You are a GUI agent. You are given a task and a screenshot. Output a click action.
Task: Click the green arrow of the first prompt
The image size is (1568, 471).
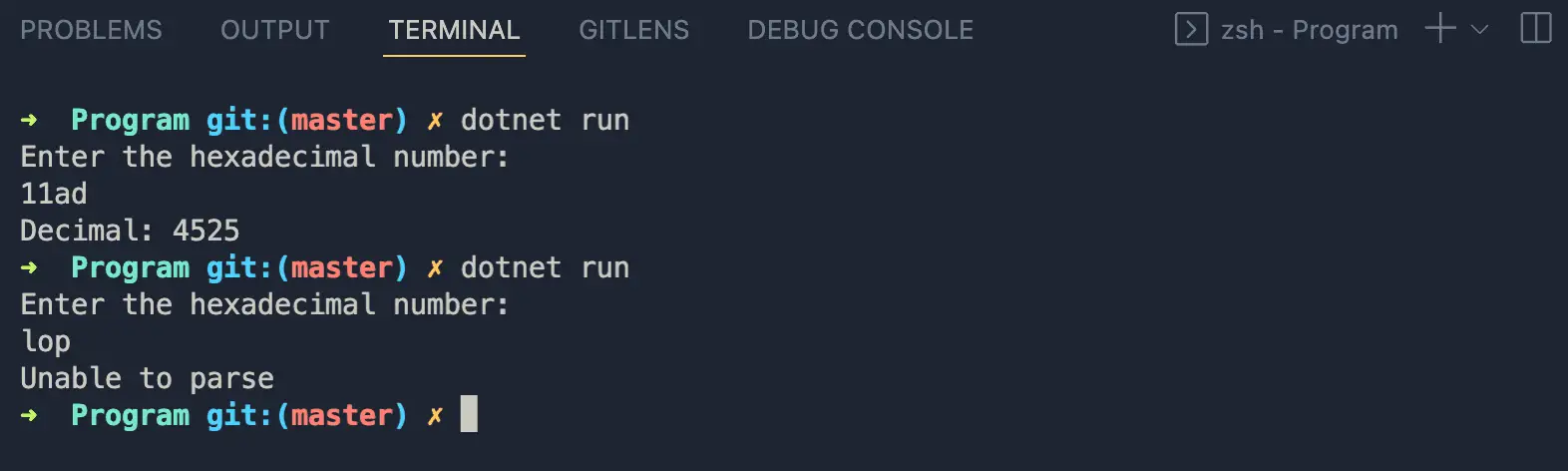(x=29, y=120)
